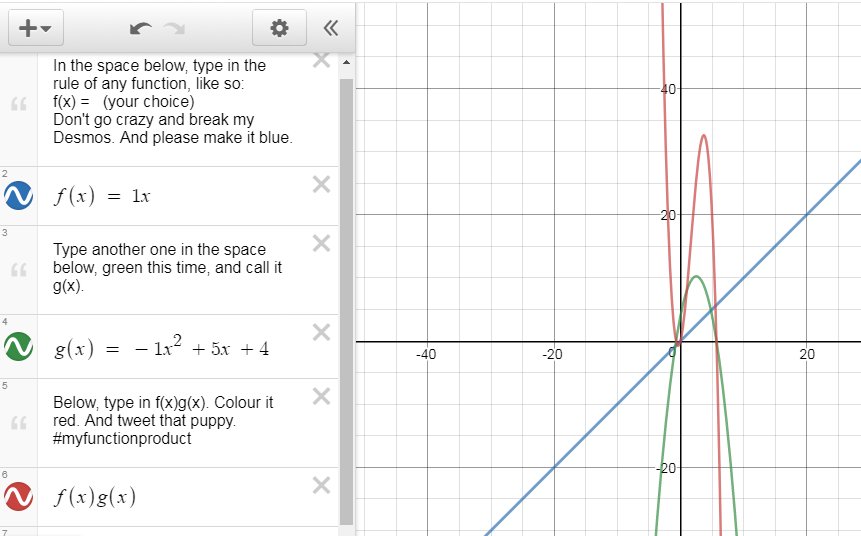
Task: Select the '#myfunctionproduct' hashtag text
Action: pyautogui.click(x=122, y=438)
